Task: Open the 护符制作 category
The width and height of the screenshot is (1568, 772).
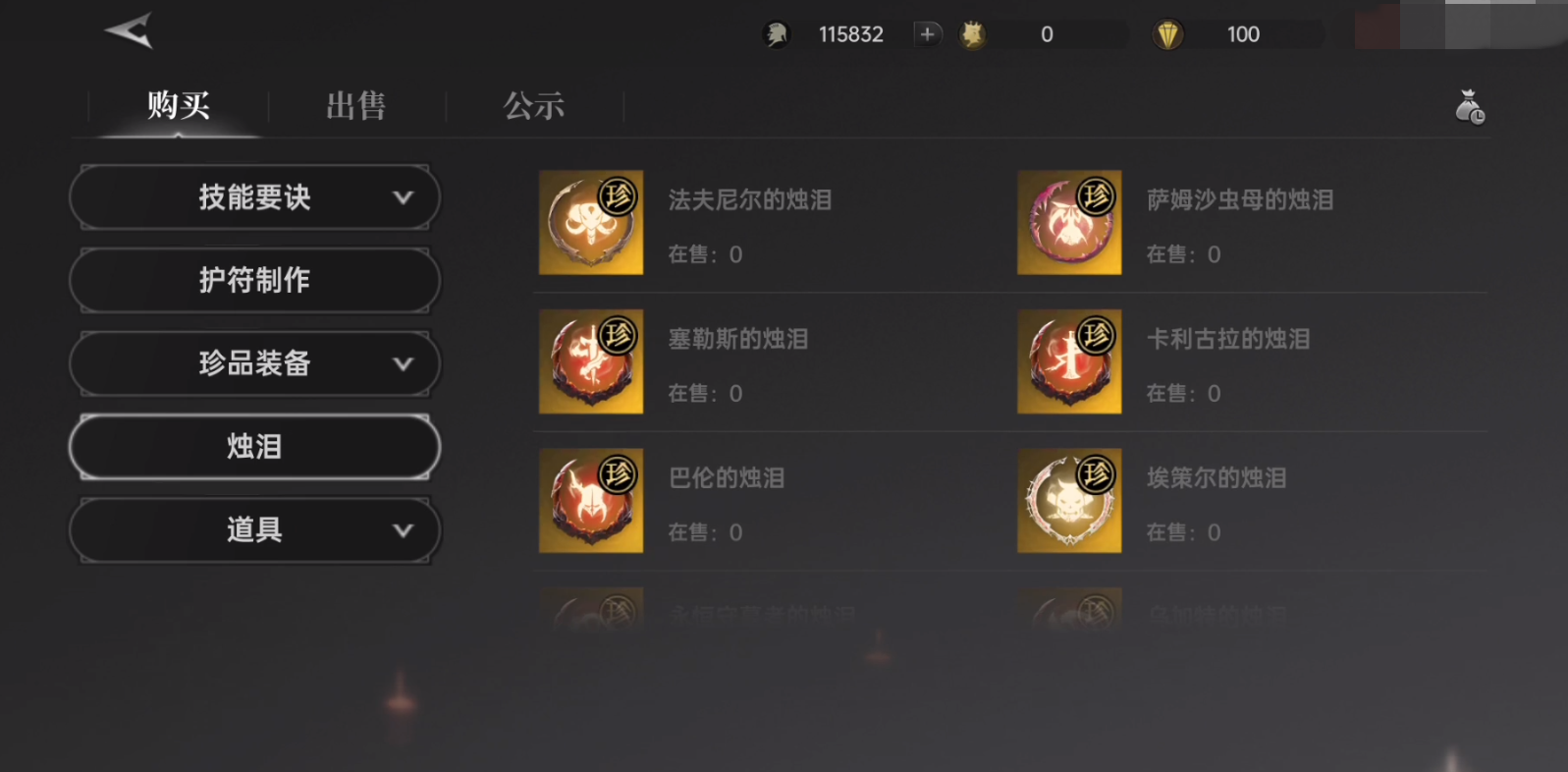Action: pyautogui.click(x=255, y=280)
